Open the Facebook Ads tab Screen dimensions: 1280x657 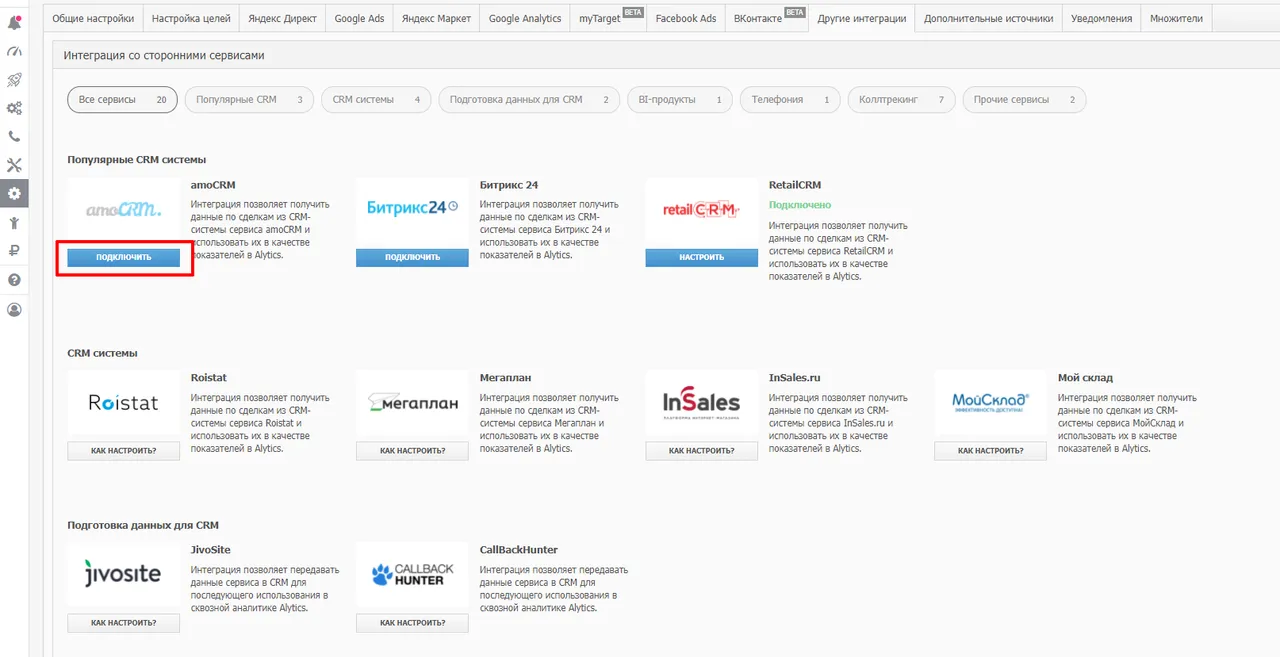[x=686, y=18]
